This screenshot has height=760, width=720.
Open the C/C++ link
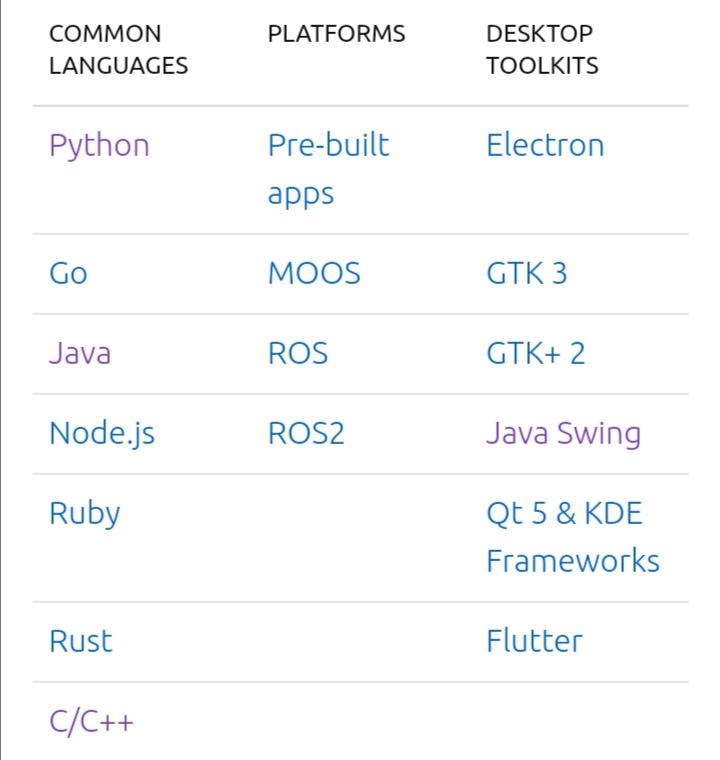coord(91,721)
